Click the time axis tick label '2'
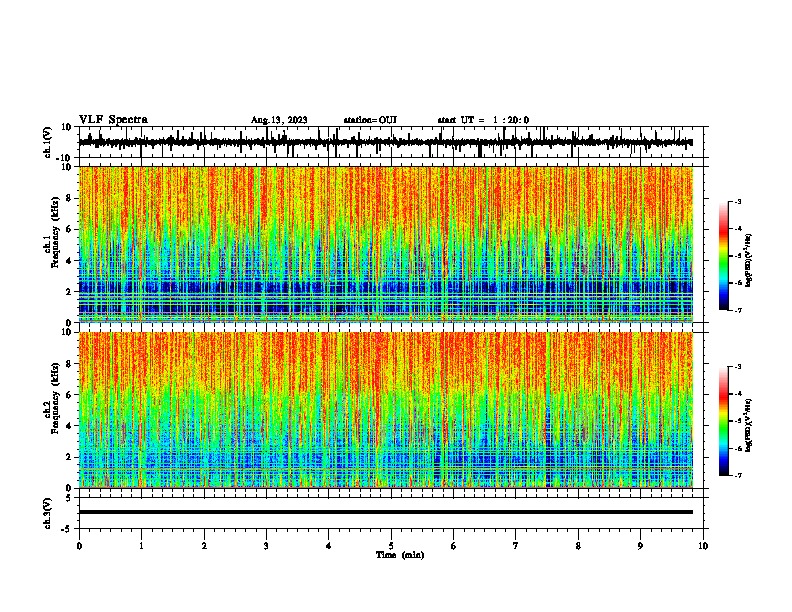This screenshot has width=792, height=612. (204, 546)
